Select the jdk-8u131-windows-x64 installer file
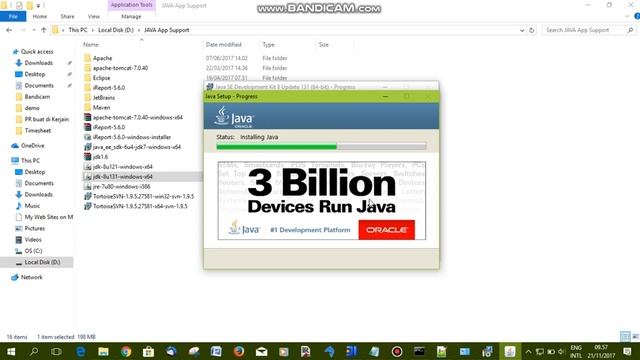Viewport: 640px width, 360px height. coord(122,176)
